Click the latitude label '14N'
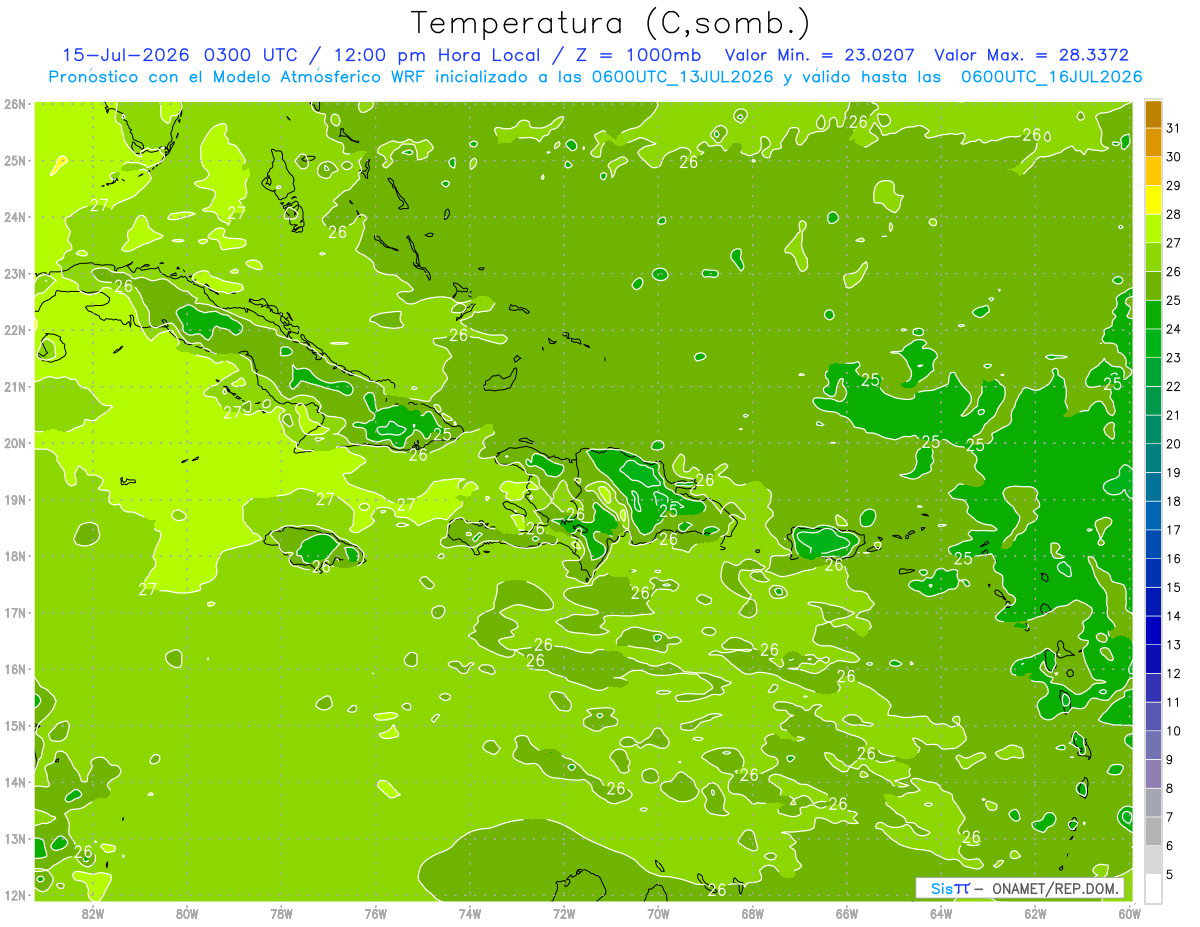Image resolution: width=1200 pixels, height=927 pixels. tap(15, 782)
